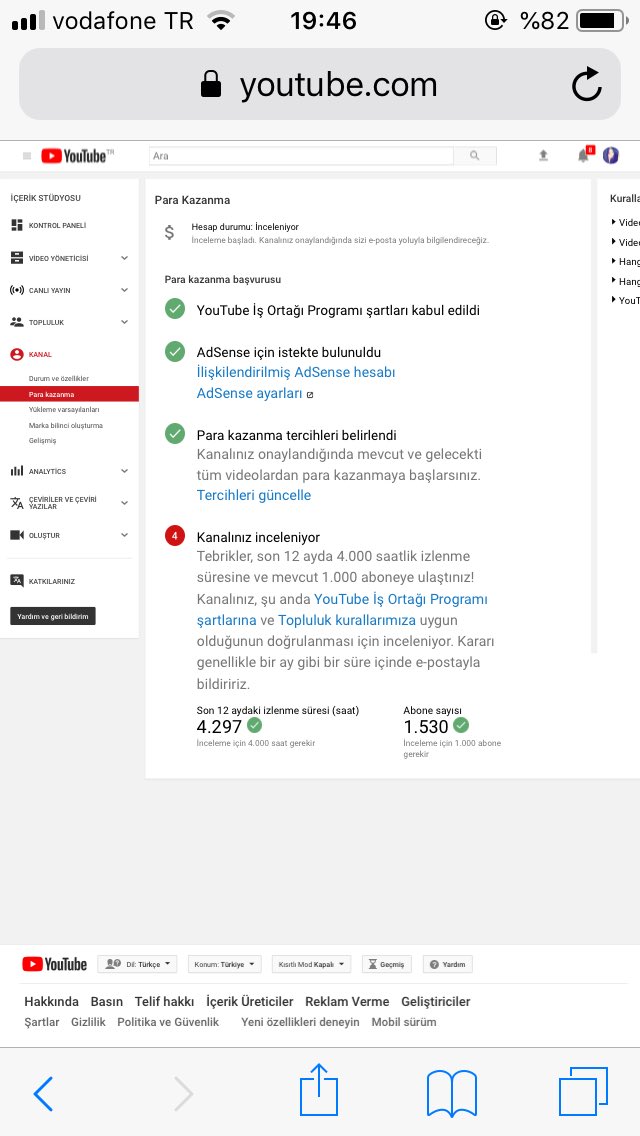This screenshot has width=640, height=1136.
Task: Focus the Ara search field
Action: pos(301,156)
